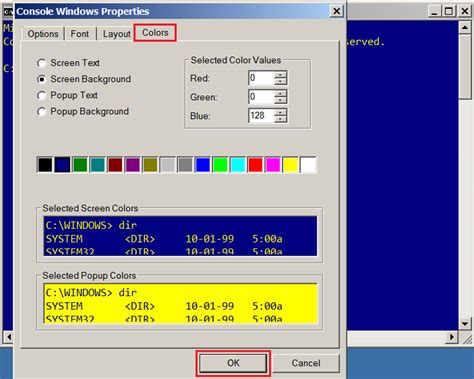This screenshot has width=474, height=379.
Task: Pick the bright red color swatch
Action: [255, 165]
